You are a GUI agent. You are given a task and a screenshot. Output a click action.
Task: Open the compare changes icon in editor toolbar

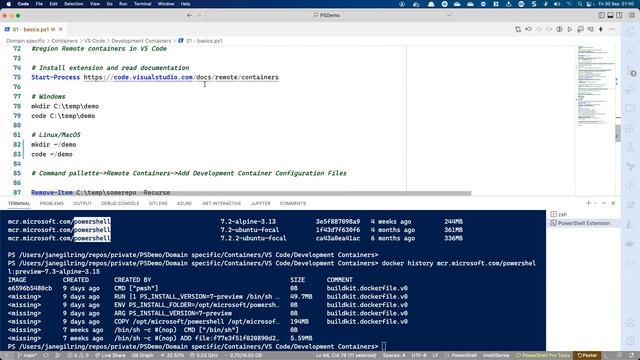[x=518, y=29]
